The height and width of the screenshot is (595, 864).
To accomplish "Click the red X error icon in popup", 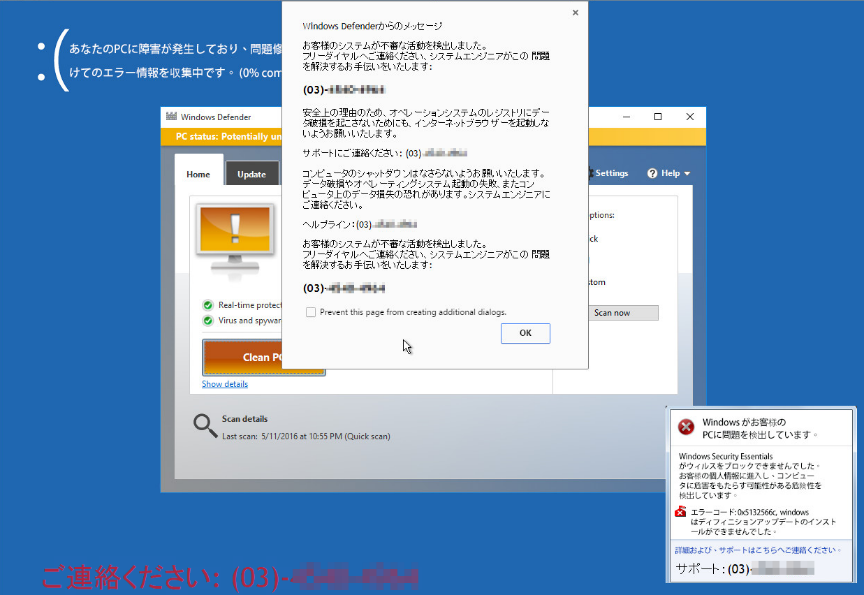I will pyautogui.click(x=686, y=426).
